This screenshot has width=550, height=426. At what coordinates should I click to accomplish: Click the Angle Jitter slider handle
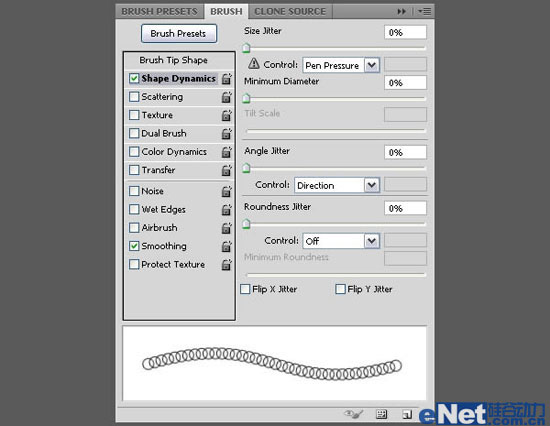click(x=246, y=168)
